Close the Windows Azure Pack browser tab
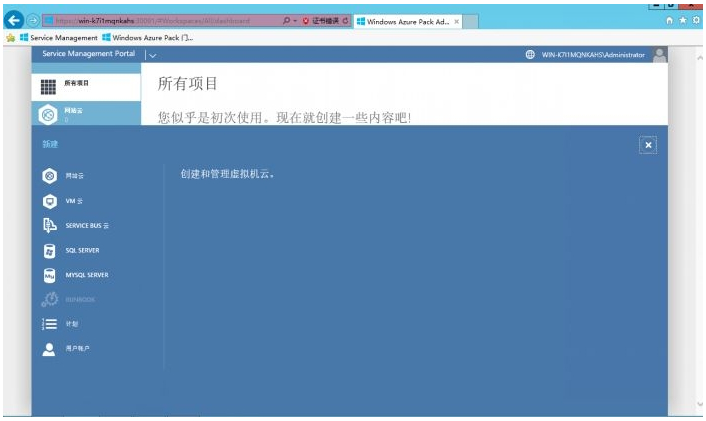 (457, 21)
